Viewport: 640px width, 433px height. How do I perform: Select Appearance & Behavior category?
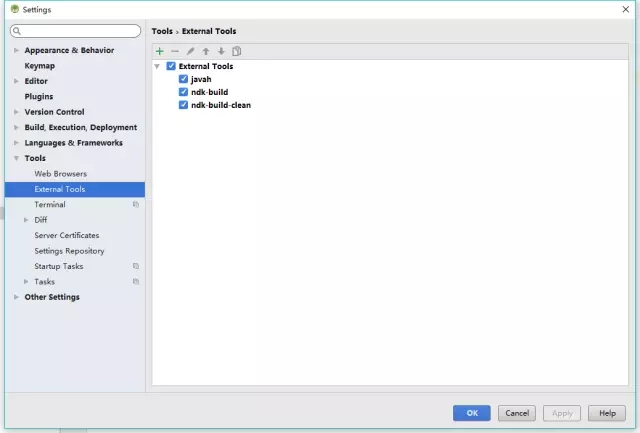point(69,50)
